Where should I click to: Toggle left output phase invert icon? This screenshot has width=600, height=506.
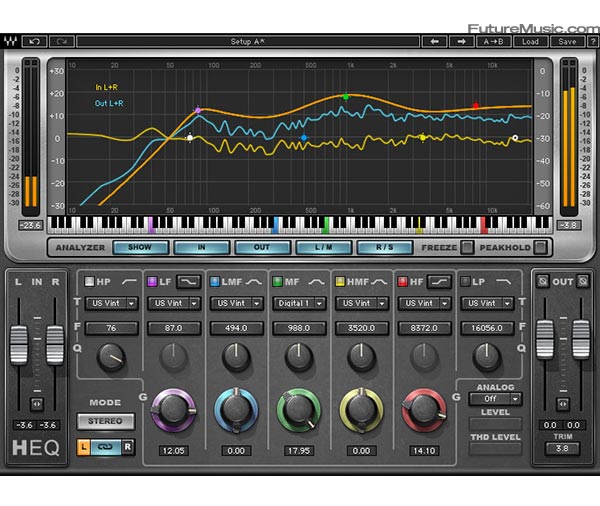click(543, 282)
